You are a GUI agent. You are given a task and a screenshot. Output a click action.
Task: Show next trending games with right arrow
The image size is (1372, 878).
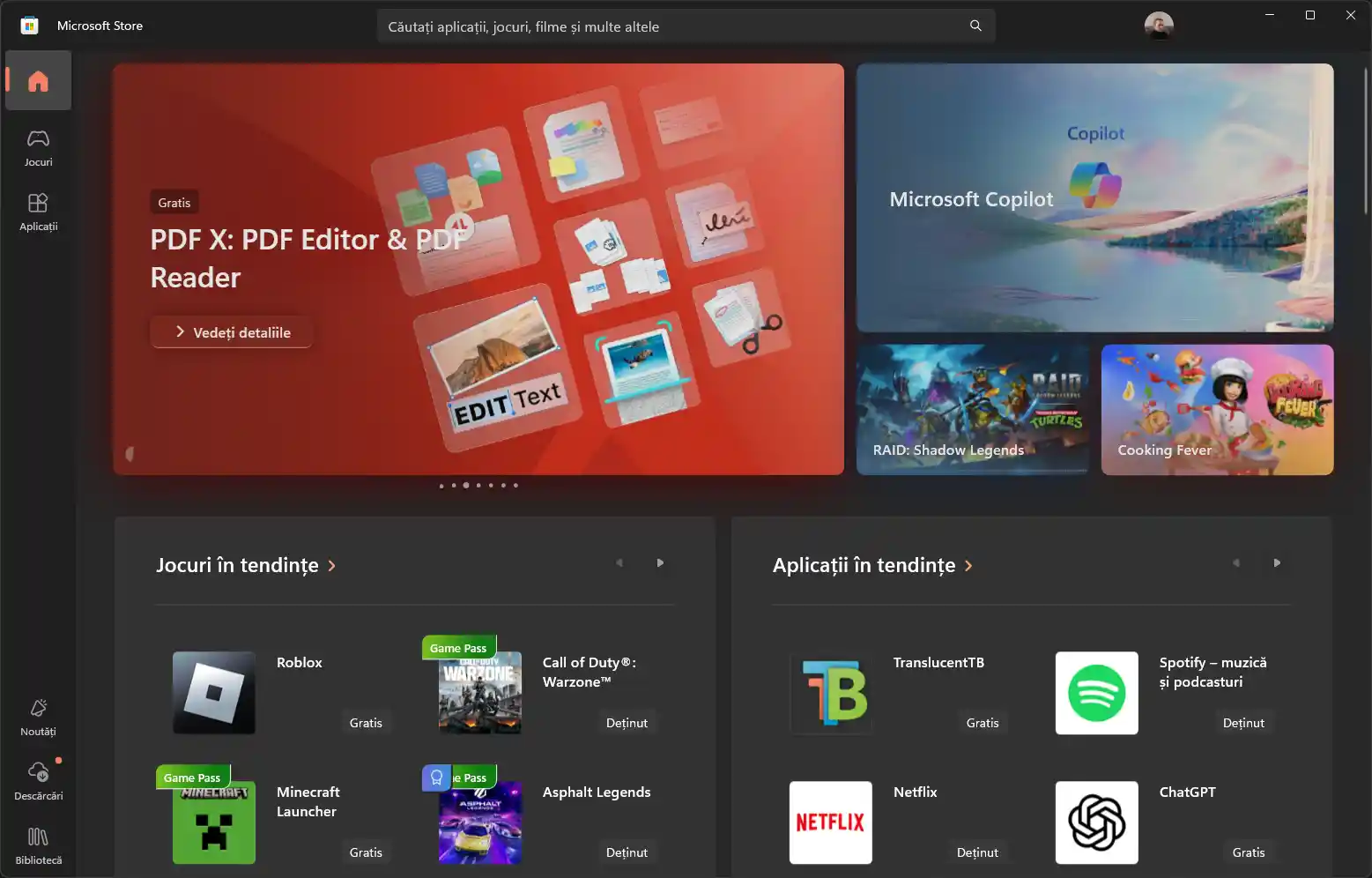pyautogui.click(x=660, y=563)
